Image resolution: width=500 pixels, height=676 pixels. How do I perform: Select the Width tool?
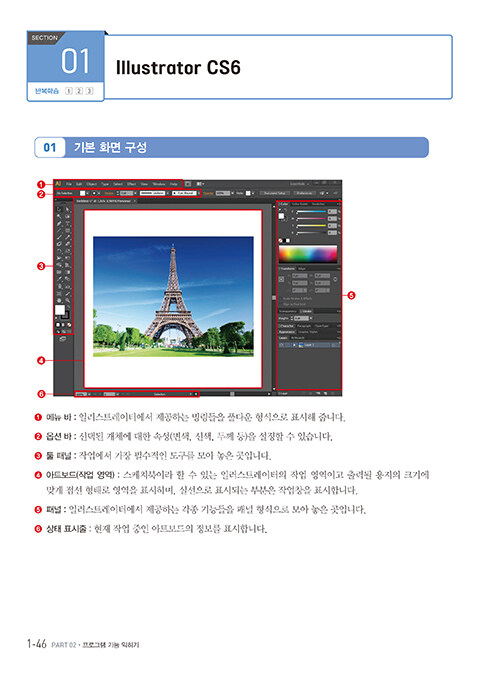coord(59,258)
